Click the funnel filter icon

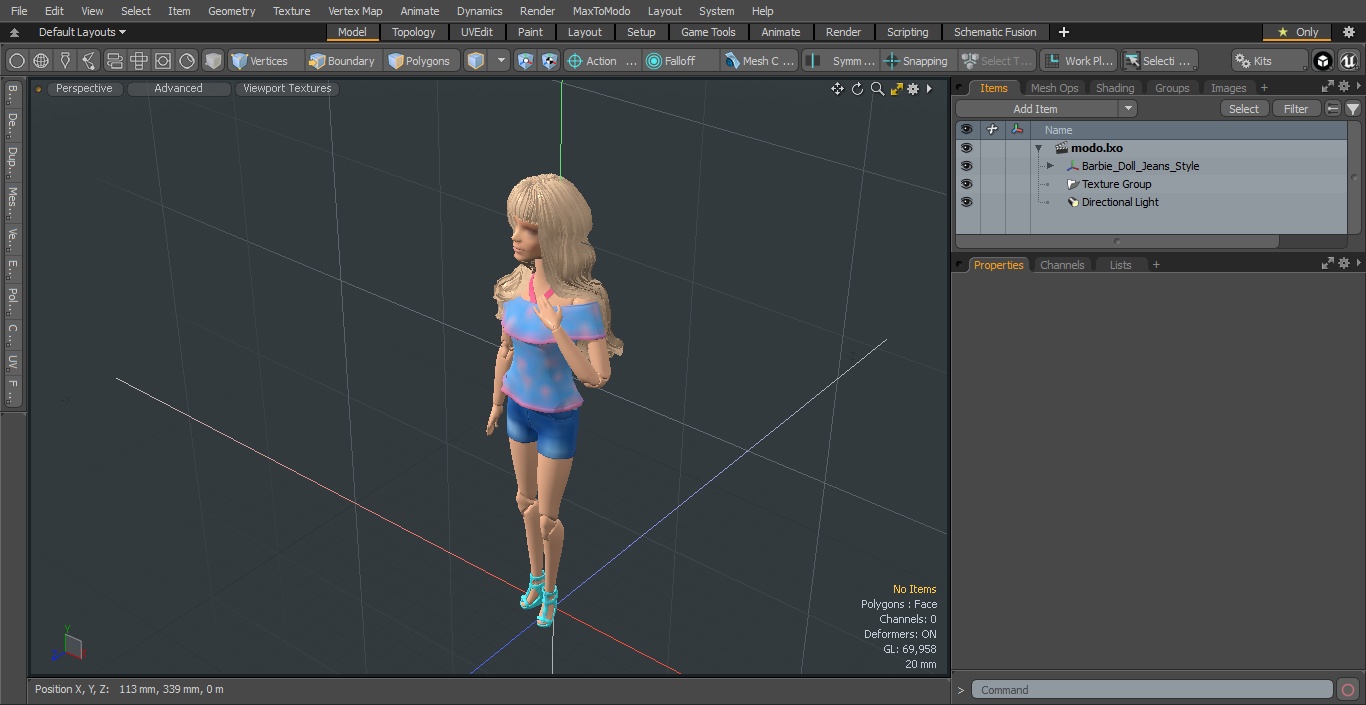tap(1352, 109)
